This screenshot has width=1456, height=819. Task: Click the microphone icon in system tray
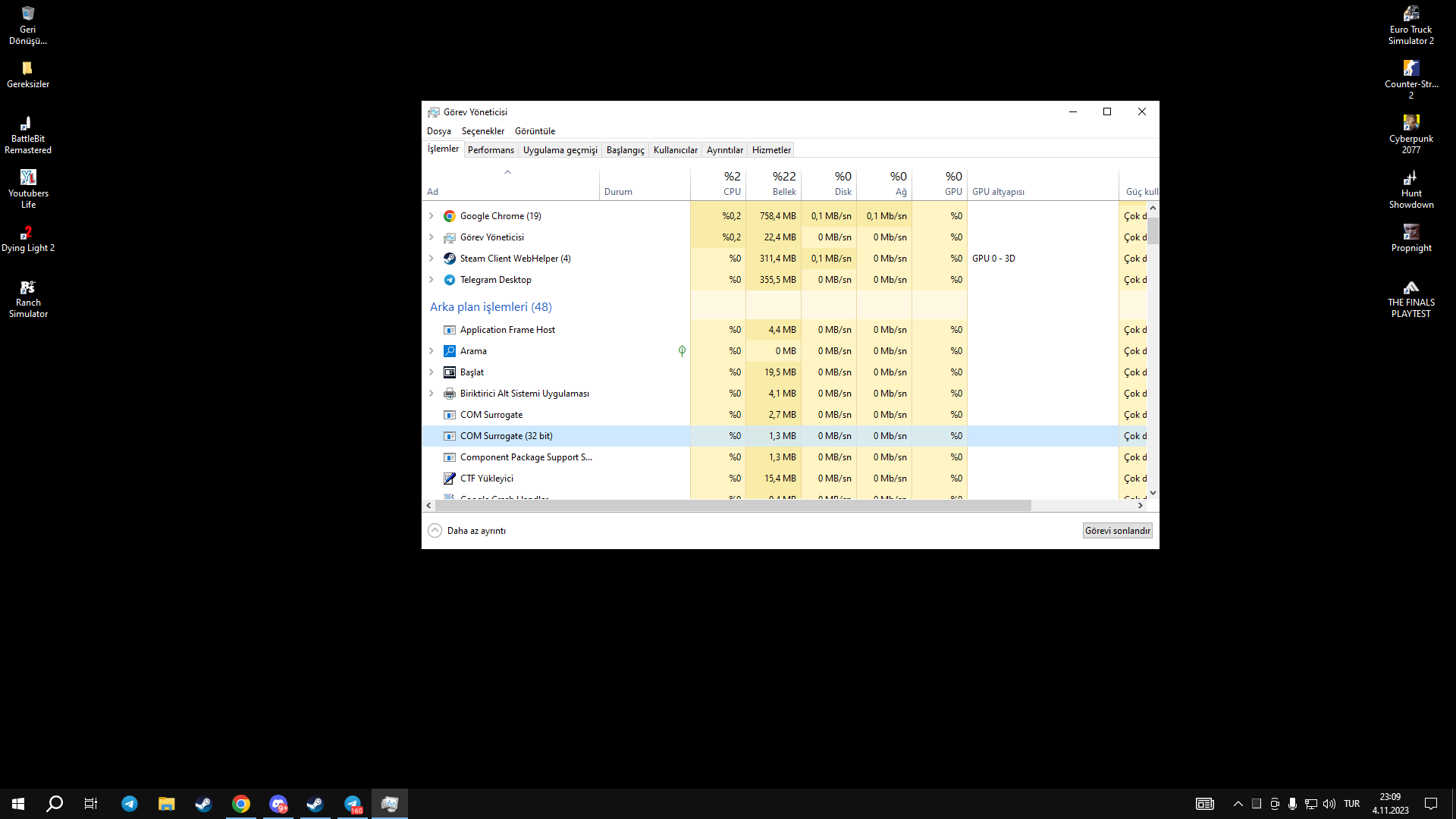coord(1292,804)
